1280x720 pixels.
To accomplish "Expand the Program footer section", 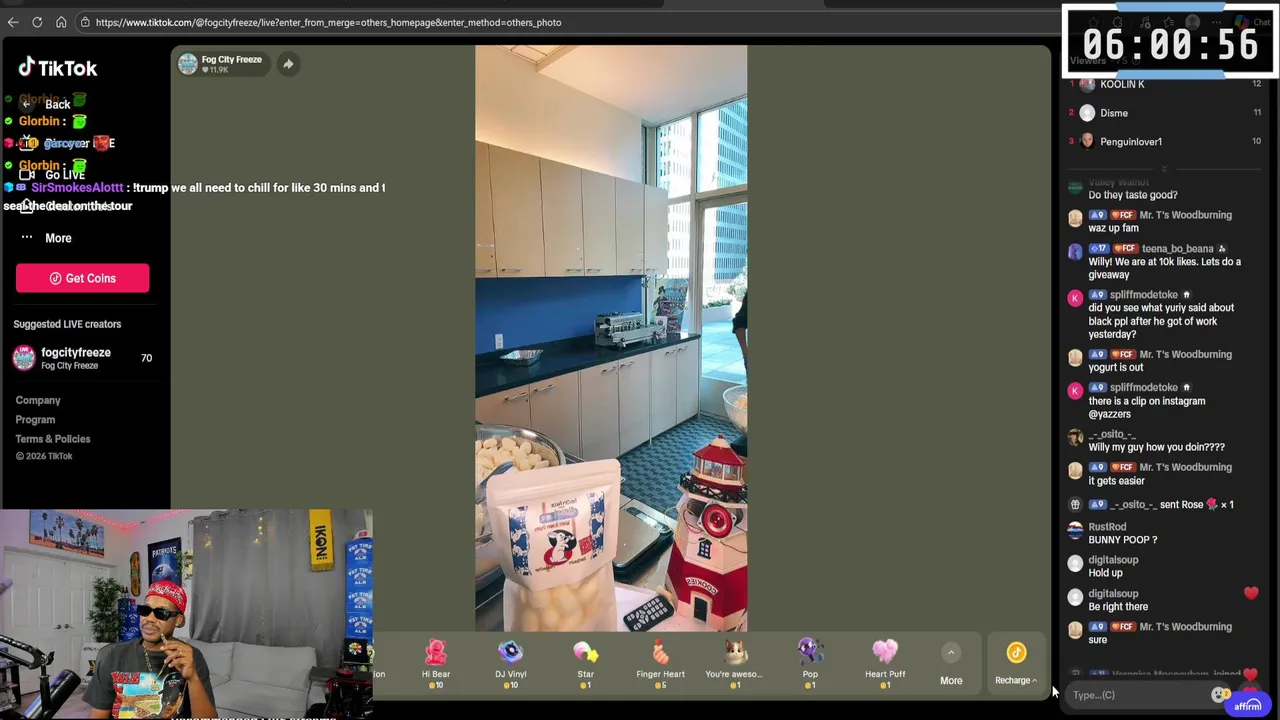I will pyautogui.click(x=35, y=420).
